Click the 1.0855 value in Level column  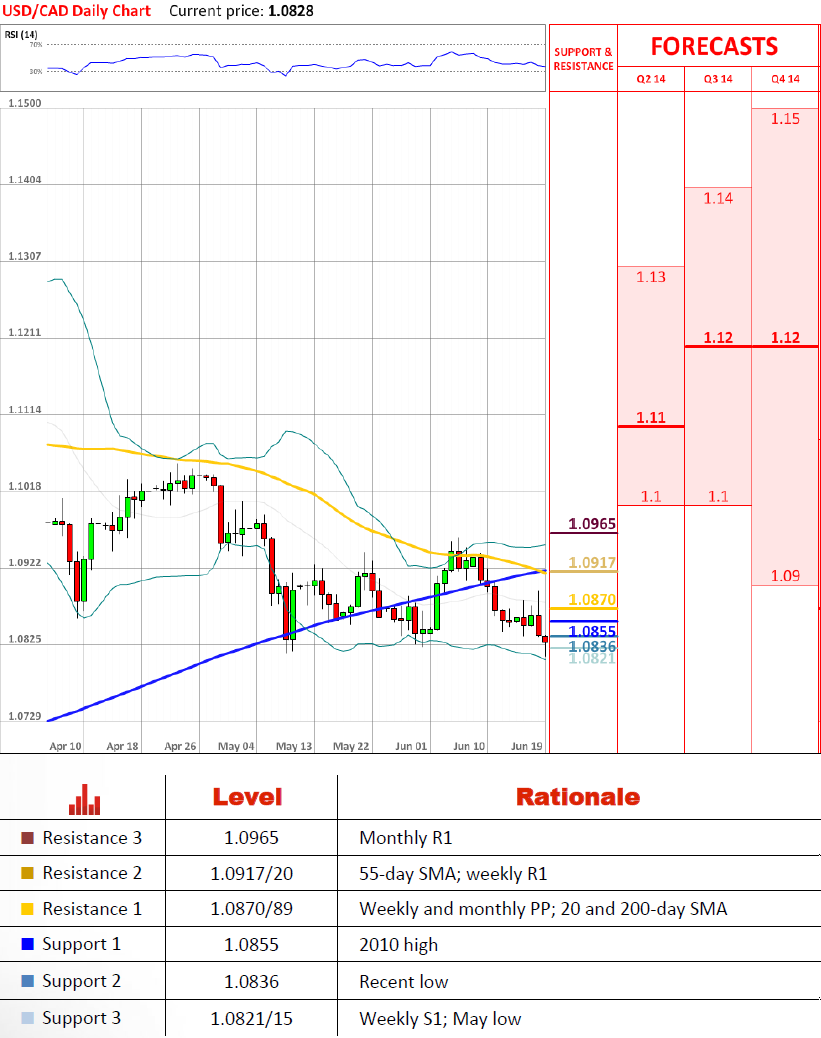(252, 945)
